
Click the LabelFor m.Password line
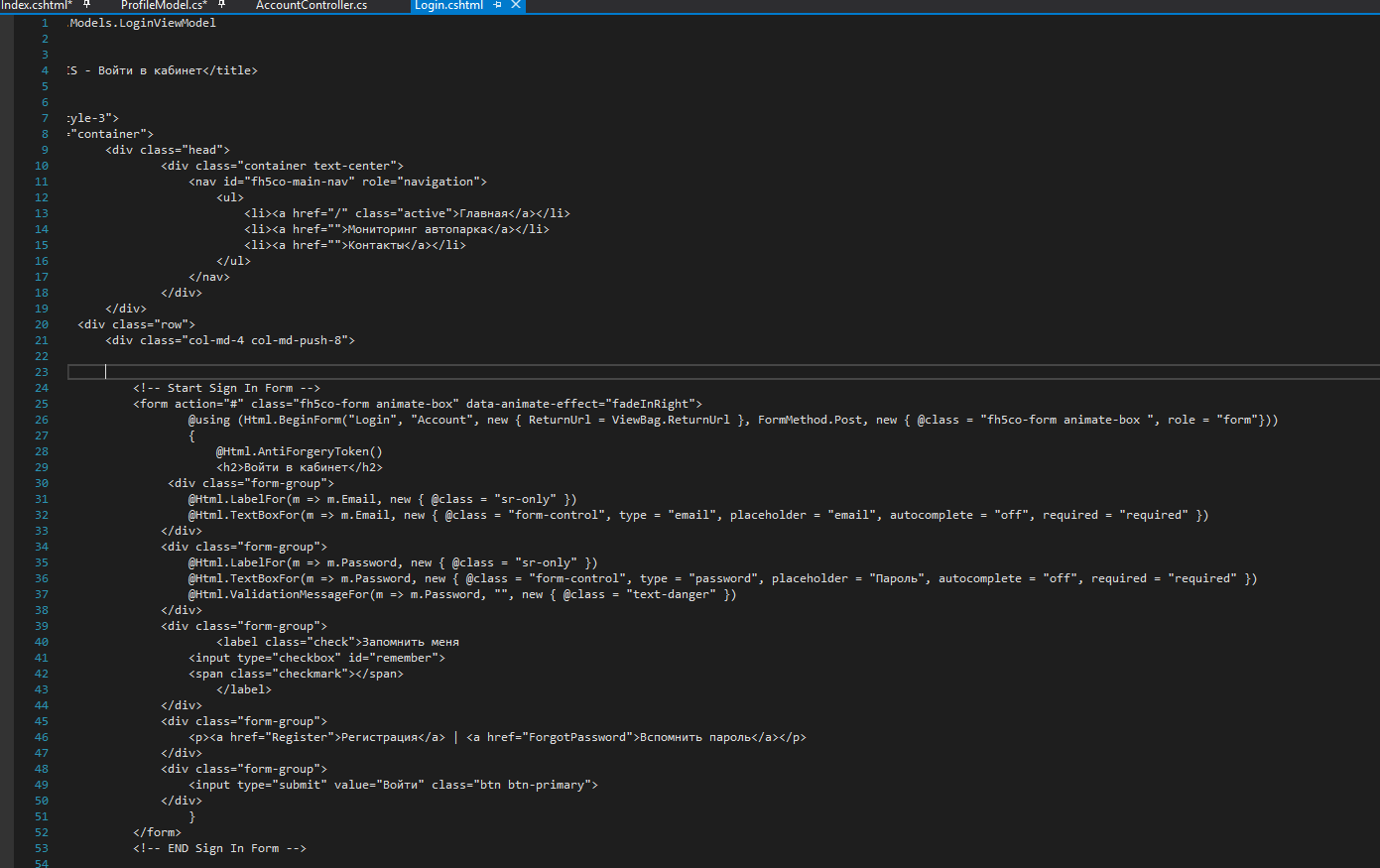393,562
